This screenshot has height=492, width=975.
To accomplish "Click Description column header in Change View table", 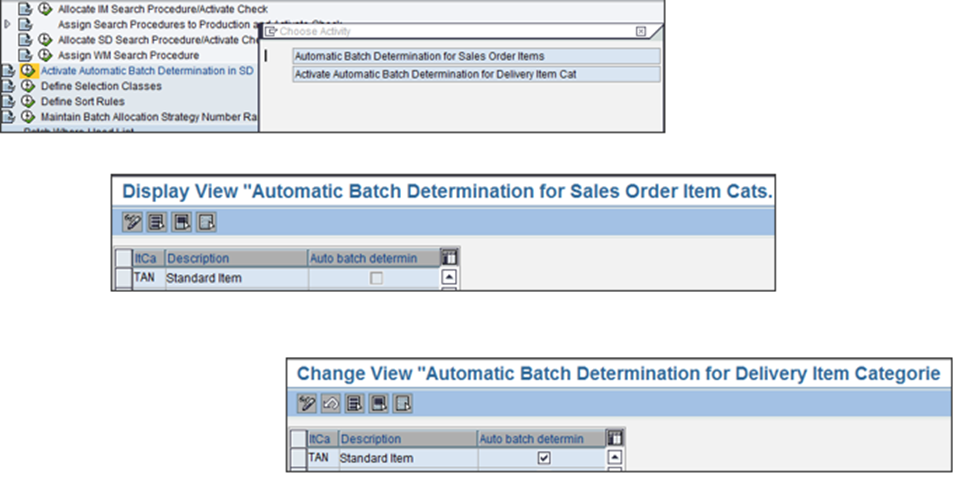I will tap(408, 439).
